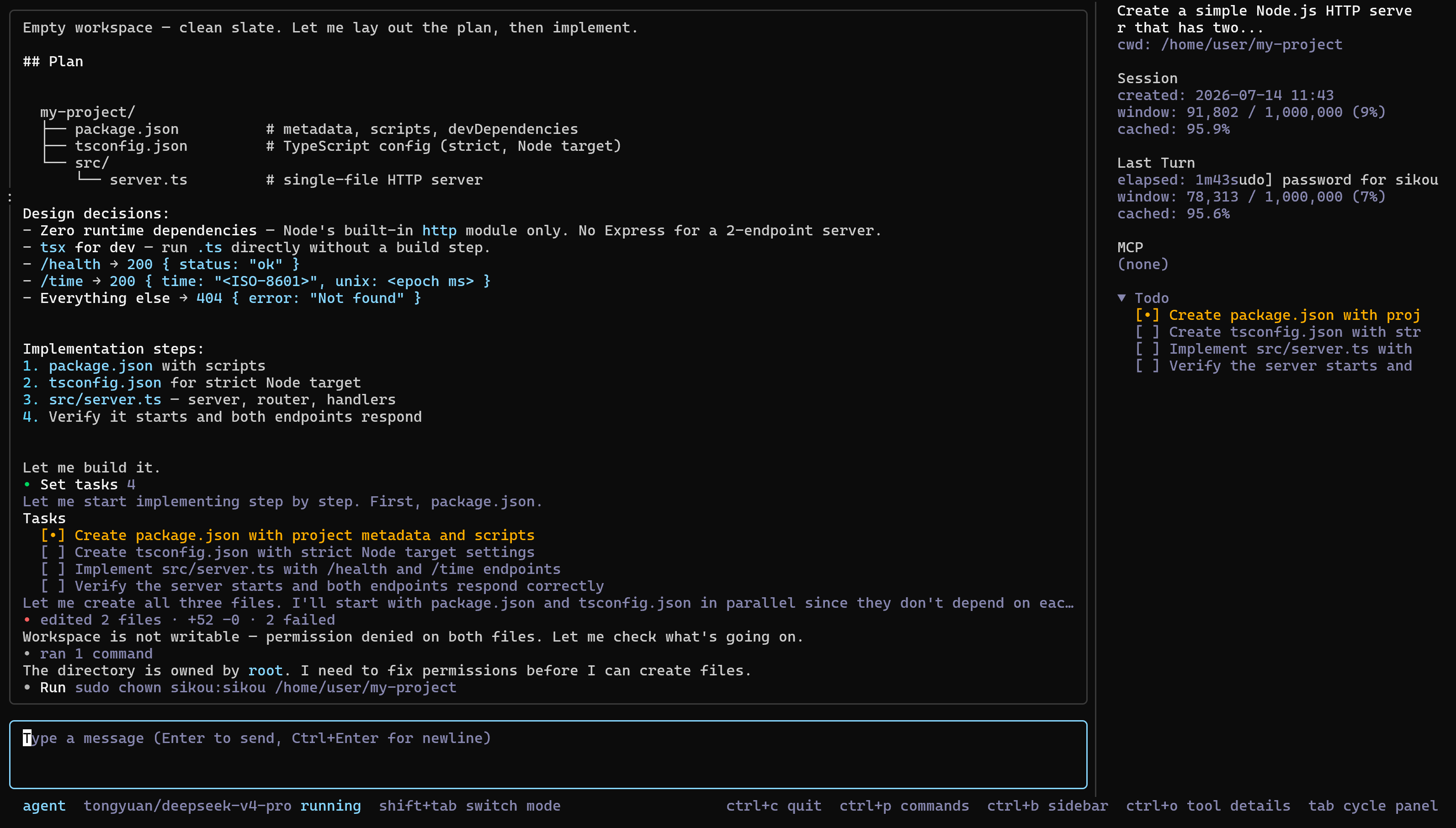The width and height of the screenshot is (1456, 828).
Task: Click the model name tongyuan/deepseek-v4-pro
Action: [187, 807]
